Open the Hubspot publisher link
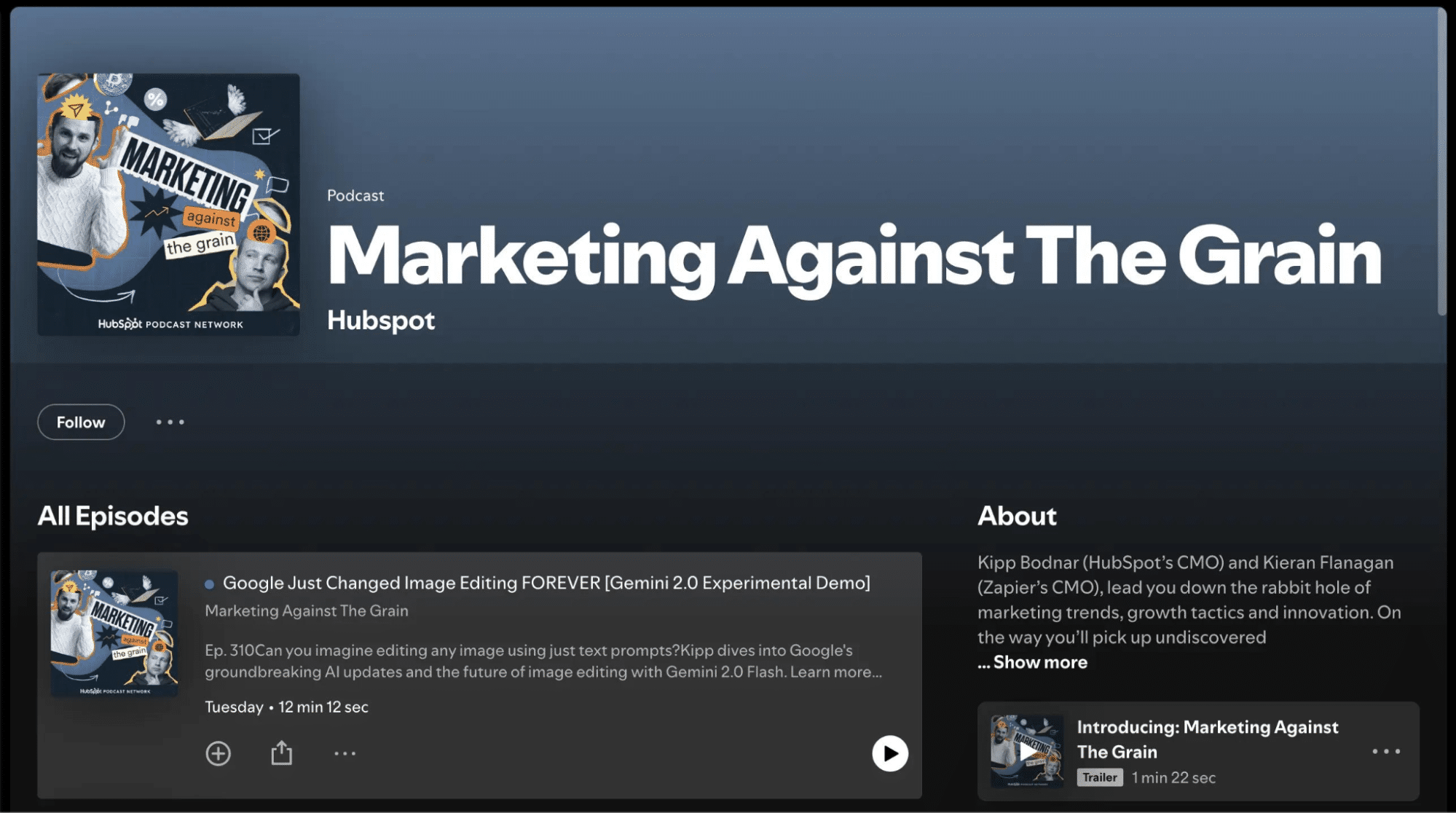This screenshot has width=1456, height=813. [x=381, y=320]
